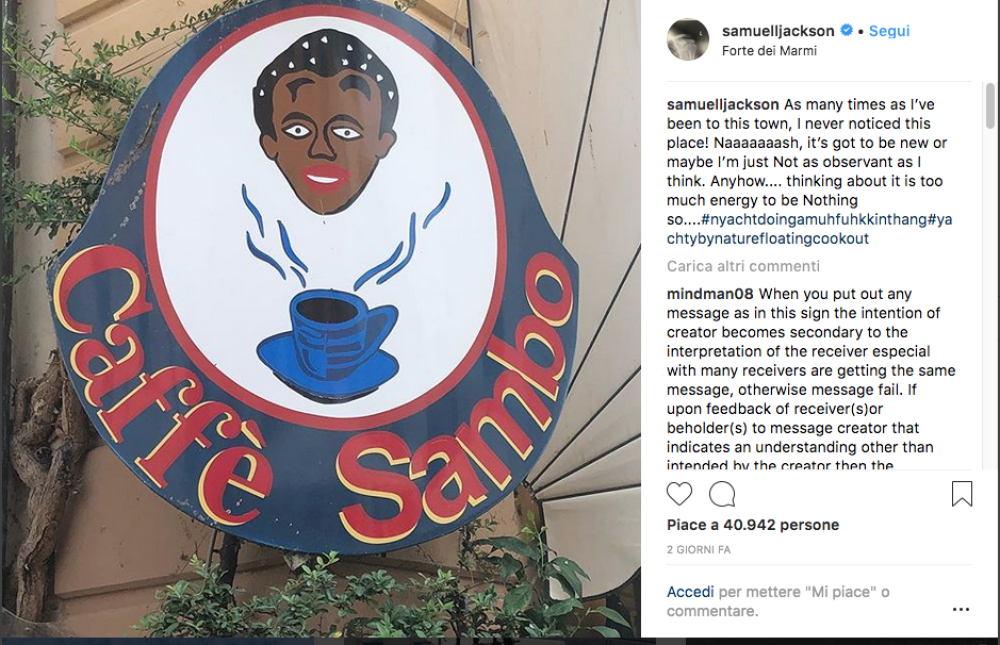
Task: Save the post with the bookmark icon
Action: pos(962,494)
